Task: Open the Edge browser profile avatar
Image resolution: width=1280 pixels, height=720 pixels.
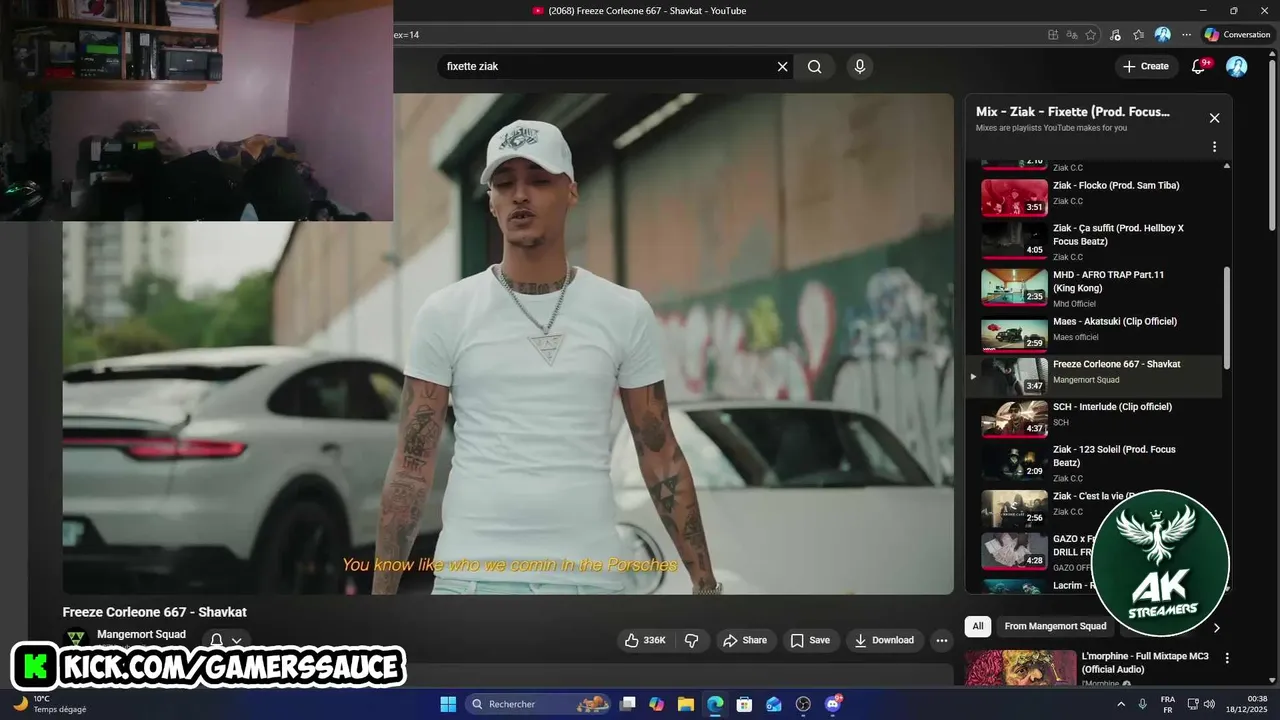Action: [1162, 35]
